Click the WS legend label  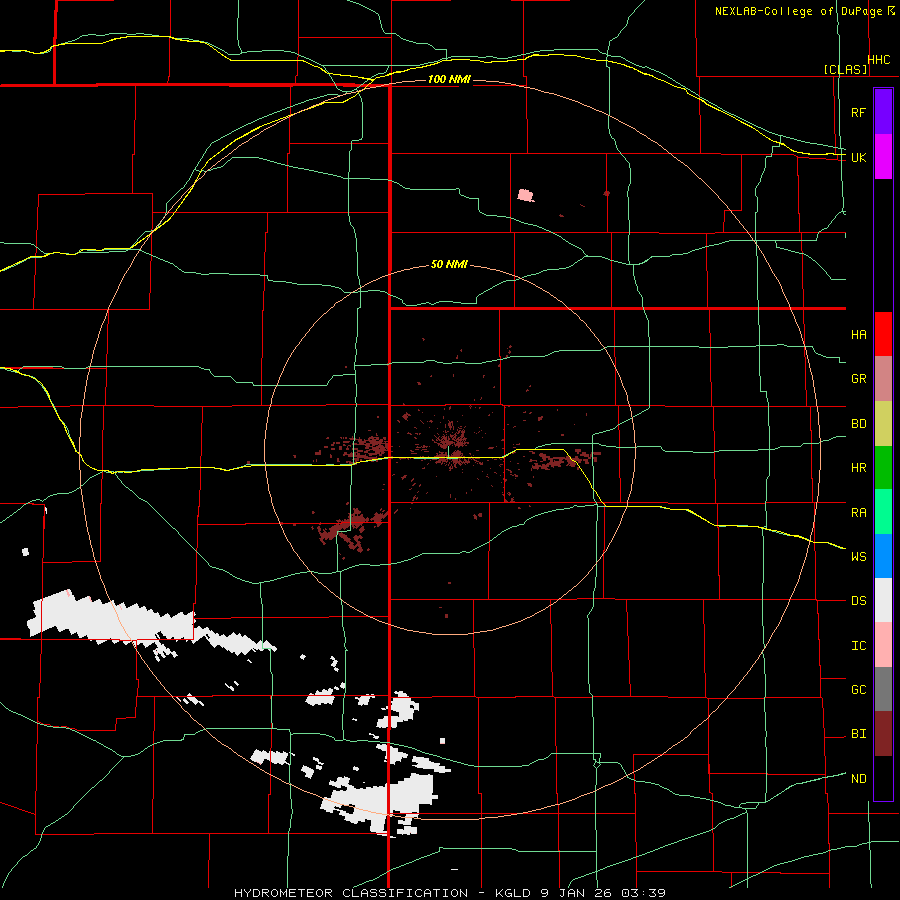click(858, 556)
